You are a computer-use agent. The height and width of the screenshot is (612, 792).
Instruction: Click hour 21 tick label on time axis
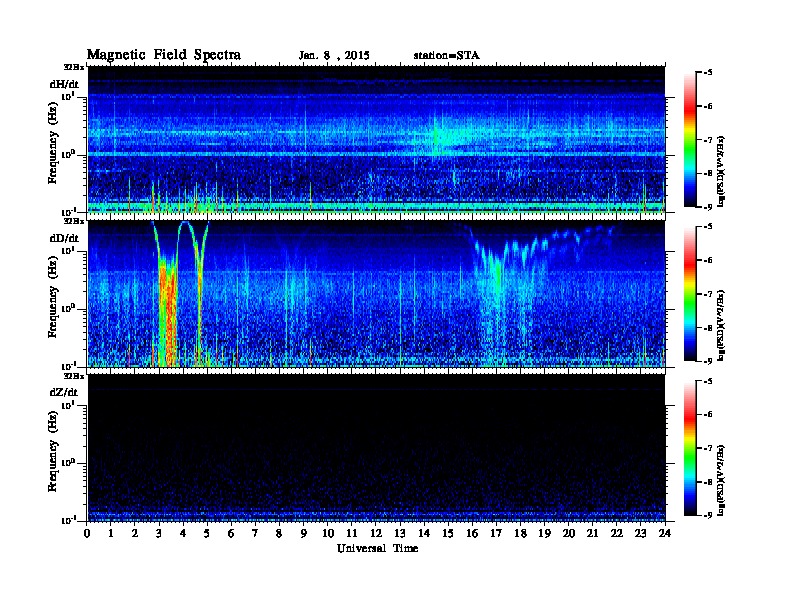tap(592, 533)
